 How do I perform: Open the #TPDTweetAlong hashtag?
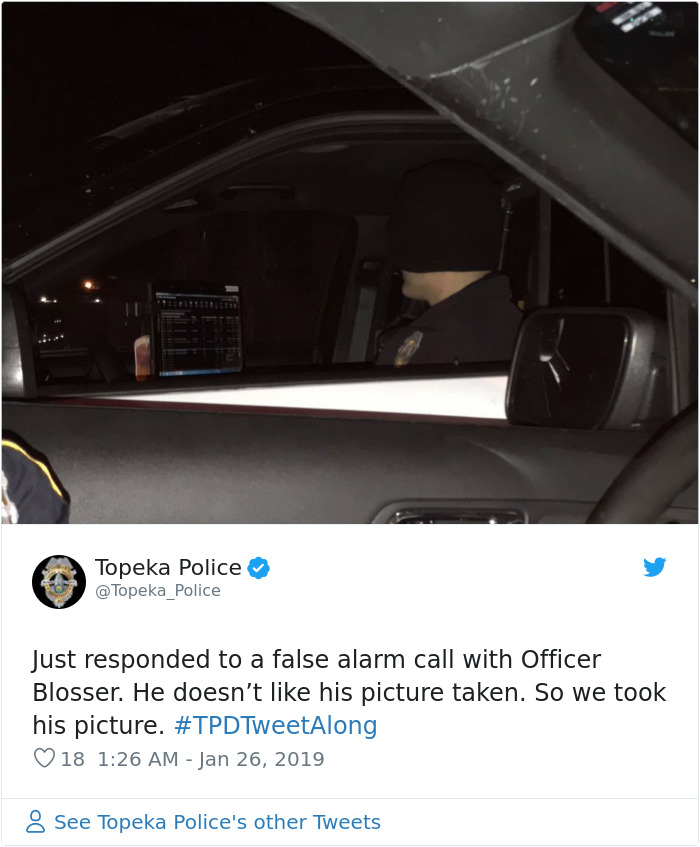(275, 725)
